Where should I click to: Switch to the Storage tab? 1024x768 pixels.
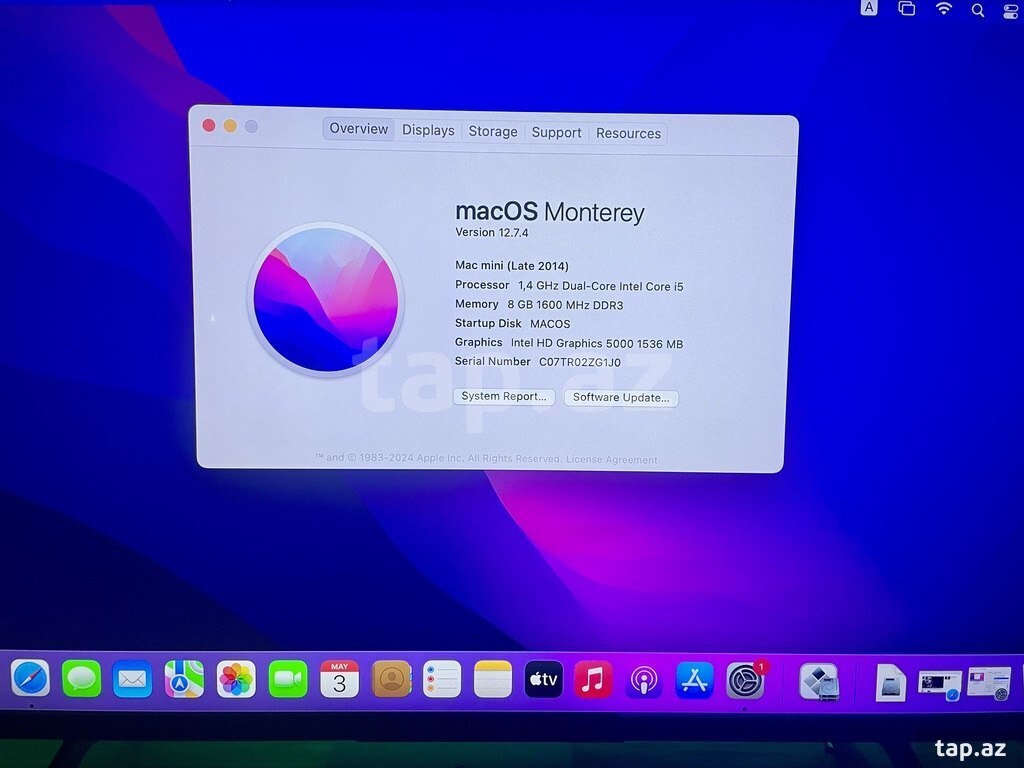point(493,131)
